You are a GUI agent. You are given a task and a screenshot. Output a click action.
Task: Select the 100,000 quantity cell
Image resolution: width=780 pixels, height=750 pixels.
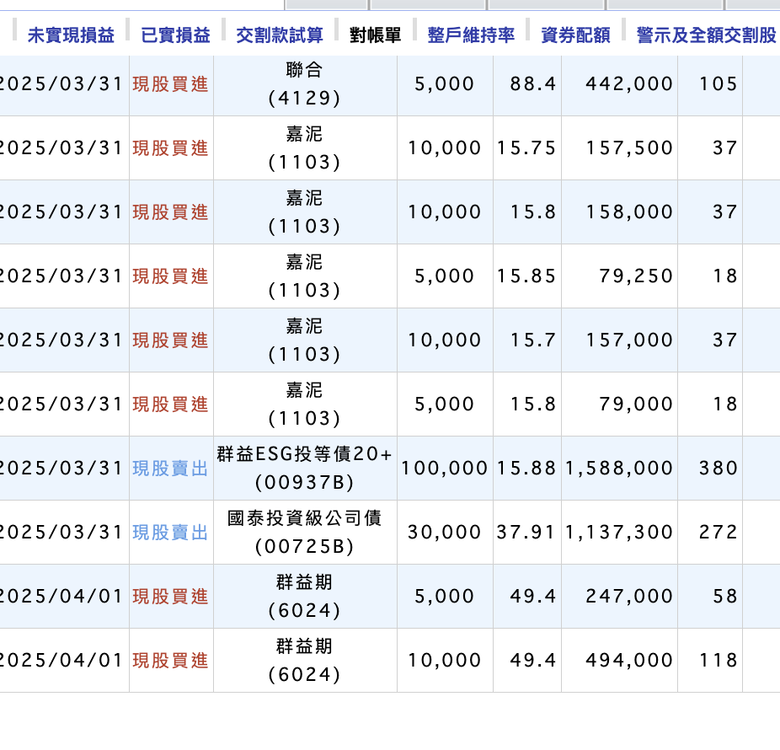[x=444, y=469]
